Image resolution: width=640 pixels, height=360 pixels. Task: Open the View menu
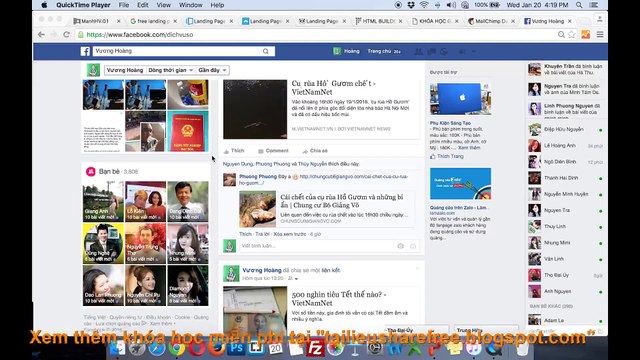[164, 5]
